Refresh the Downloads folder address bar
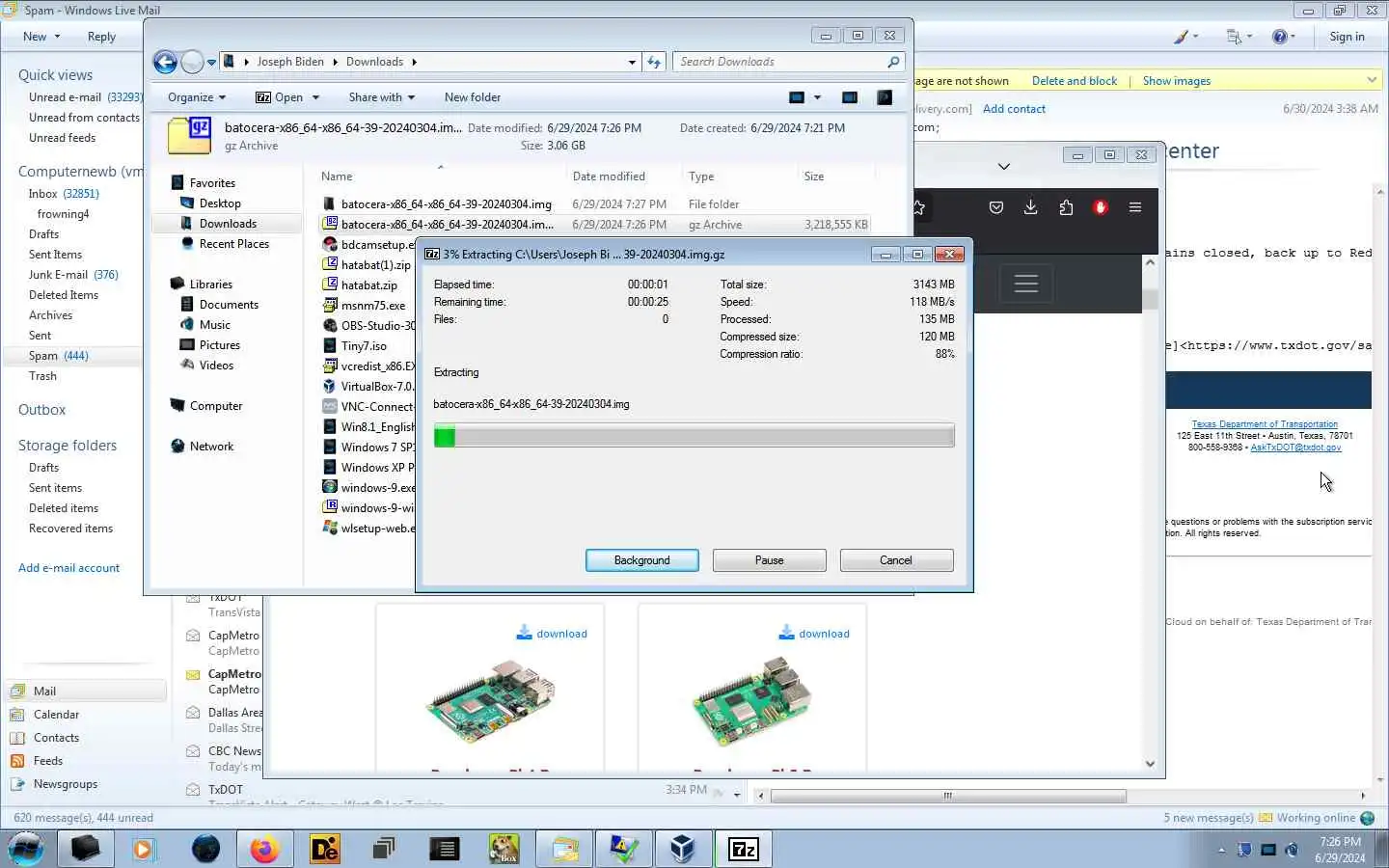This screenshot has width=1389, height=868. (654, 62)
